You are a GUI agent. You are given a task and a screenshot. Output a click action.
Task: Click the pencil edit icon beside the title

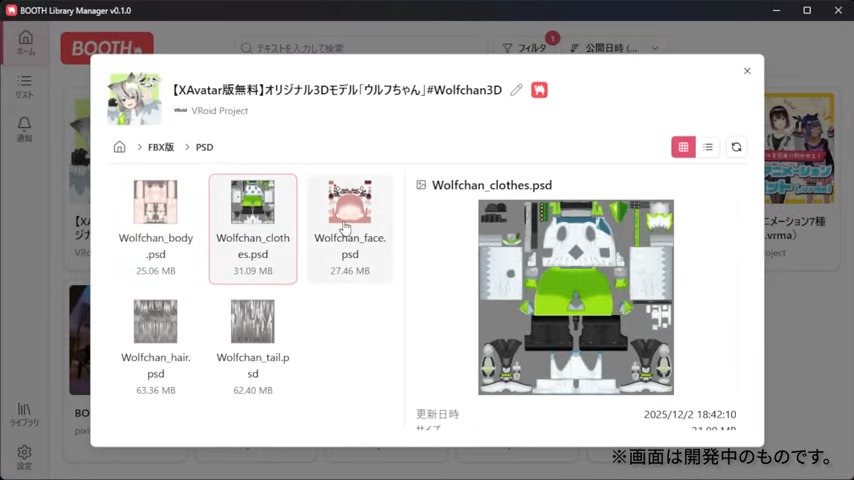(x=516, y=90)
